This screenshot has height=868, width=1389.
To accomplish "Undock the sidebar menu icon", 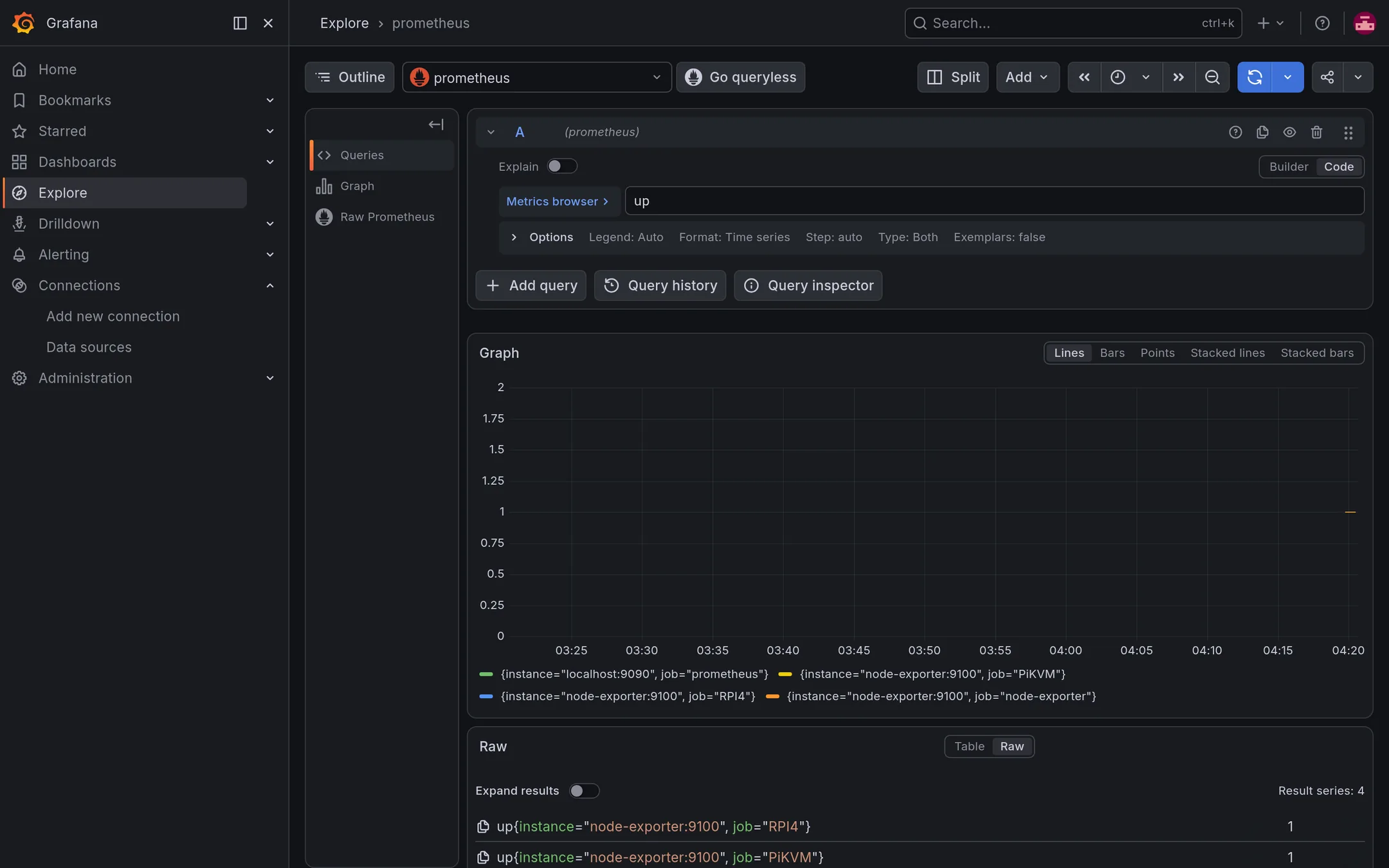I will coord(240,23).
